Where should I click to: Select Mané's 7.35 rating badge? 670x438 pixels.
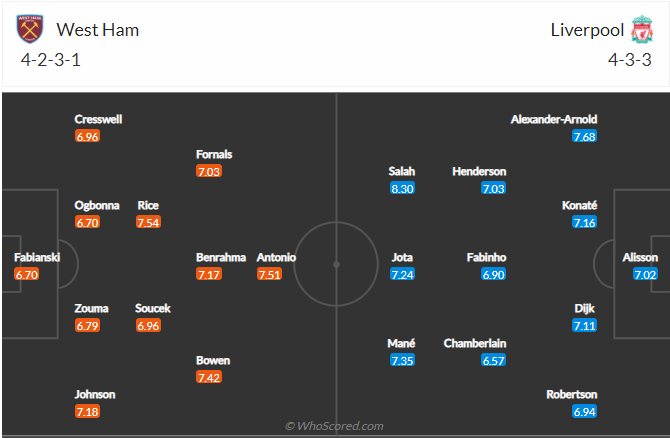[x=402, y=360]
